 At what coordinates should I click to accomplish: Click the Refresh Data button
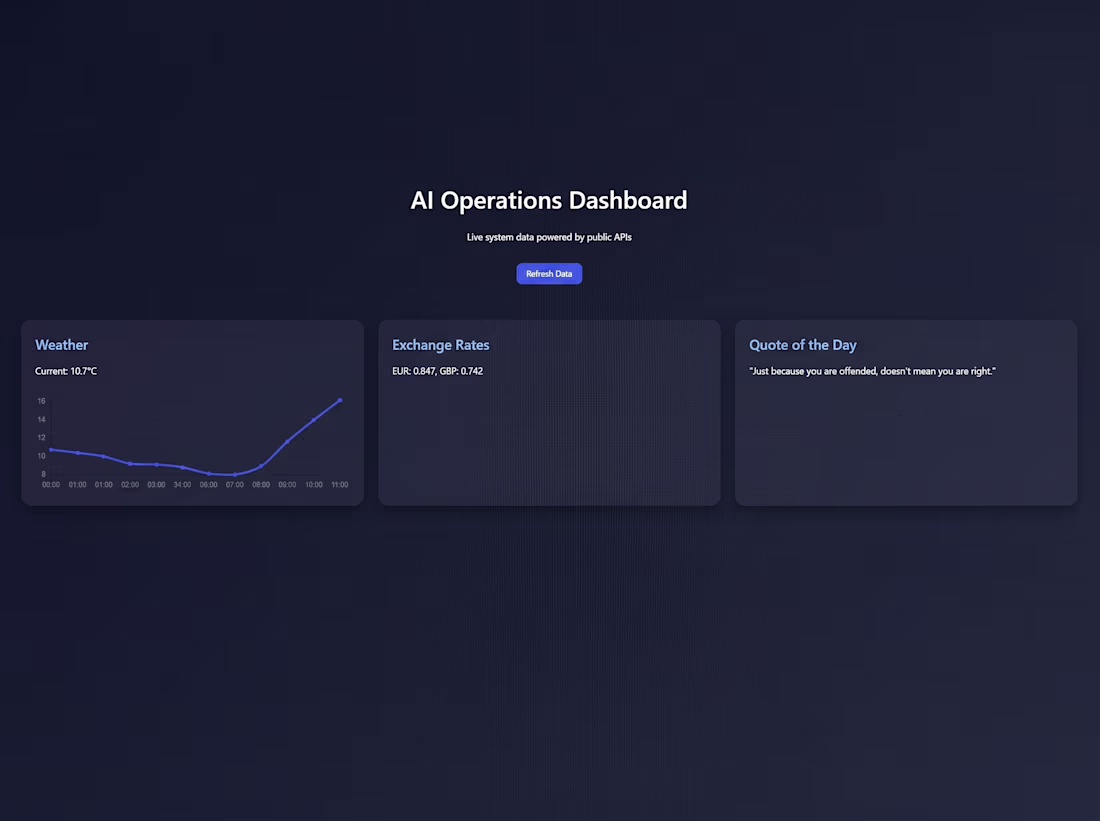pos(549,274)
